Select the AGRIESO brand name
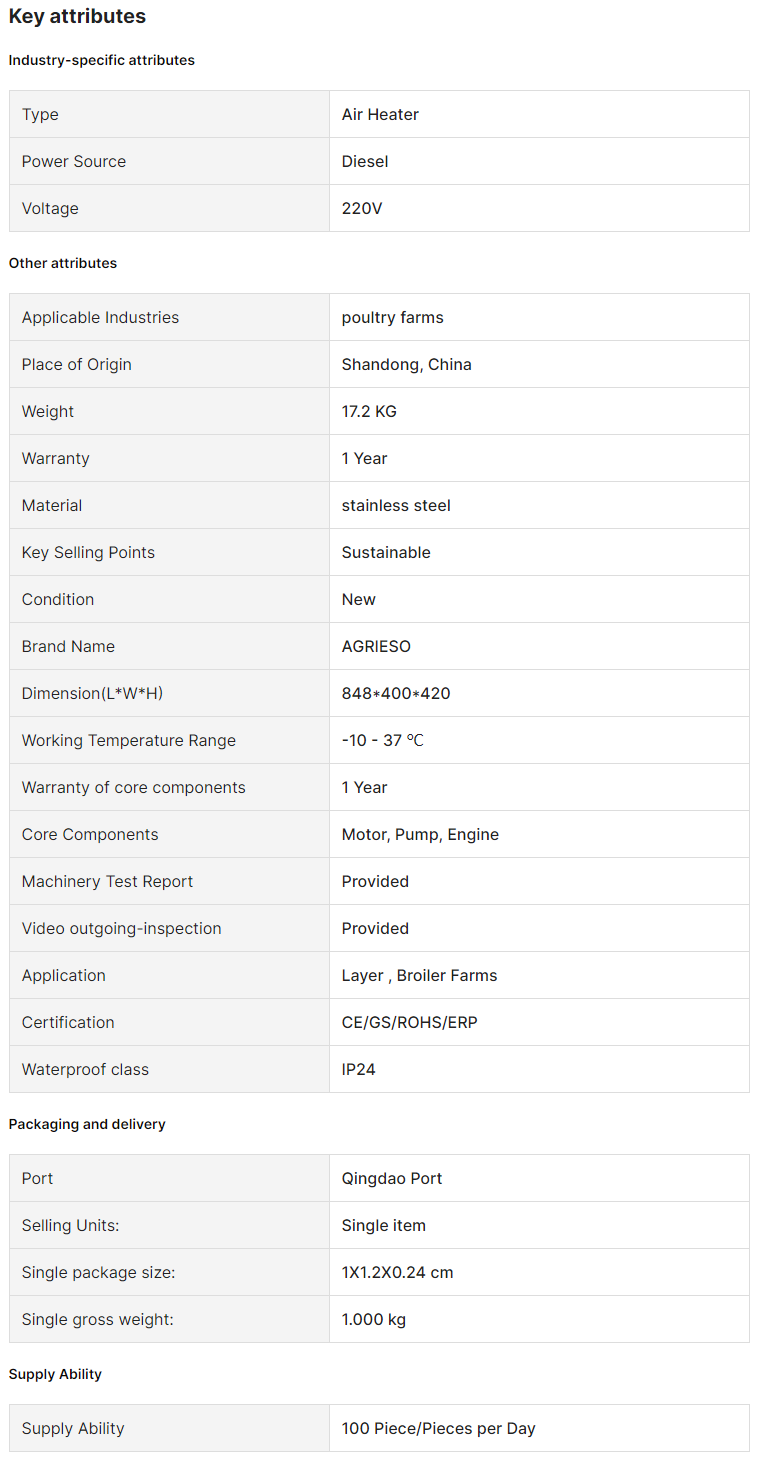Viewport: 764px width, 1459px height. tap(376, 646)
